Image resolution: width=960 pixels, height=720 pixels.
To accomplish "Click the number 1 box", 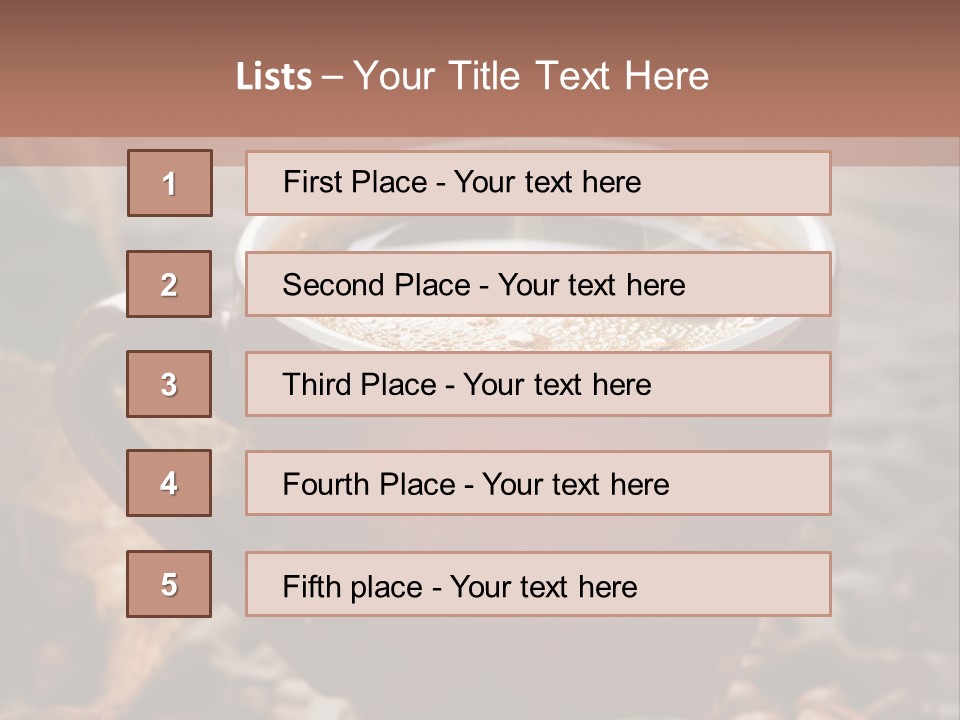I will point(170,183).
